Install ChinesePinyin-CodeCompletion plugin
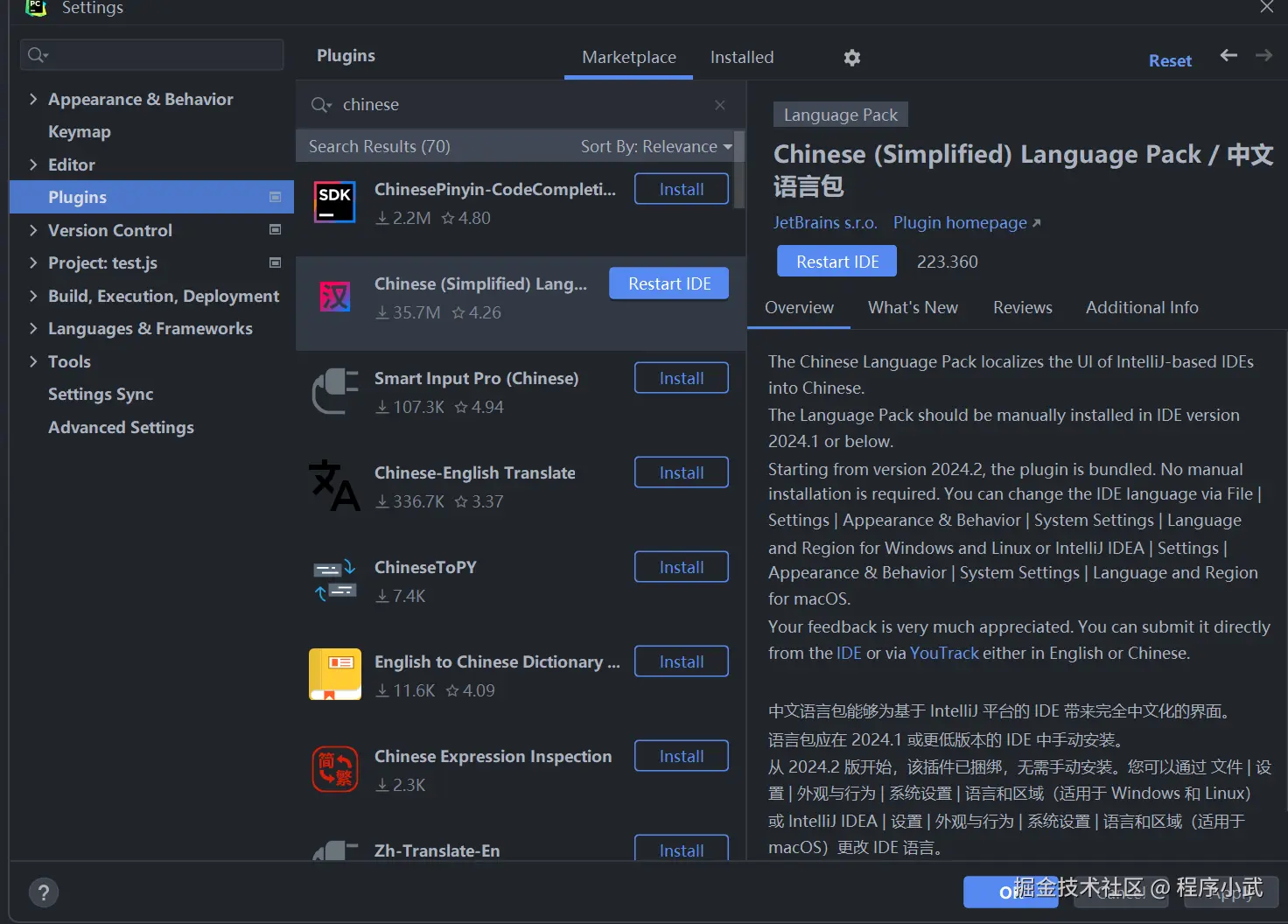 [682, 189]
